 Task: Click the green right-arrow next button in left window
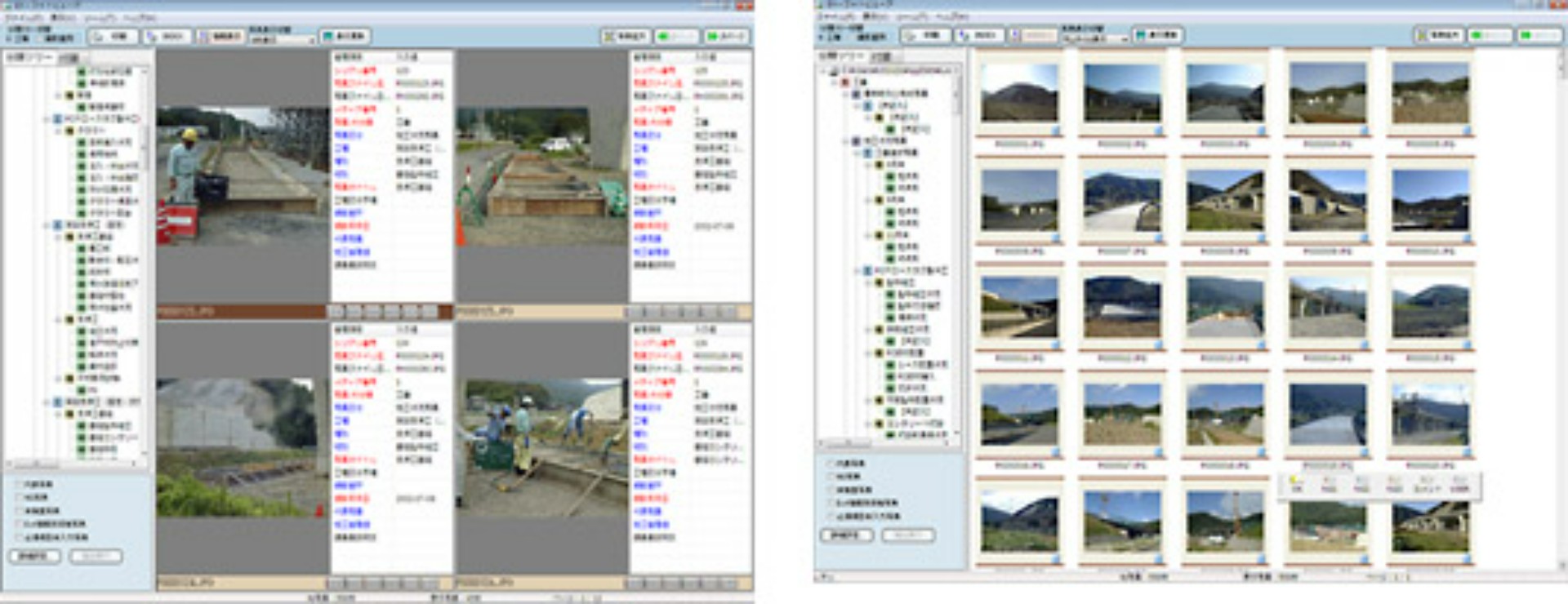coord(728,37)
